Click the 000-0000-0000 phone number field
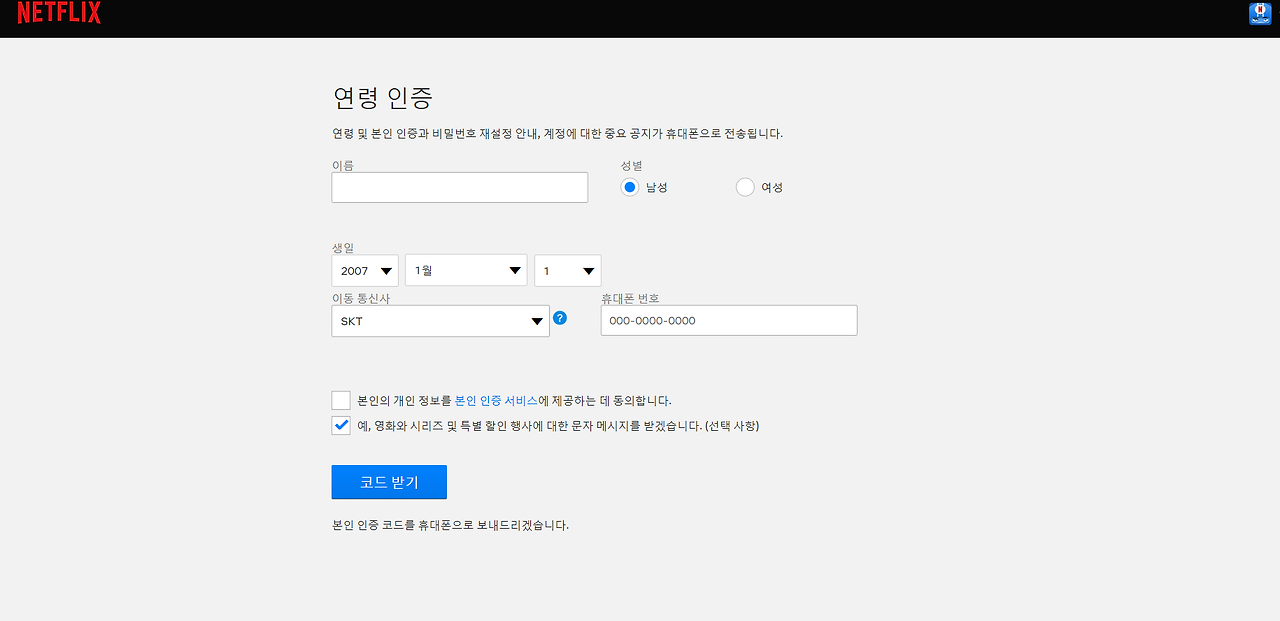 [x=728, y=320]
